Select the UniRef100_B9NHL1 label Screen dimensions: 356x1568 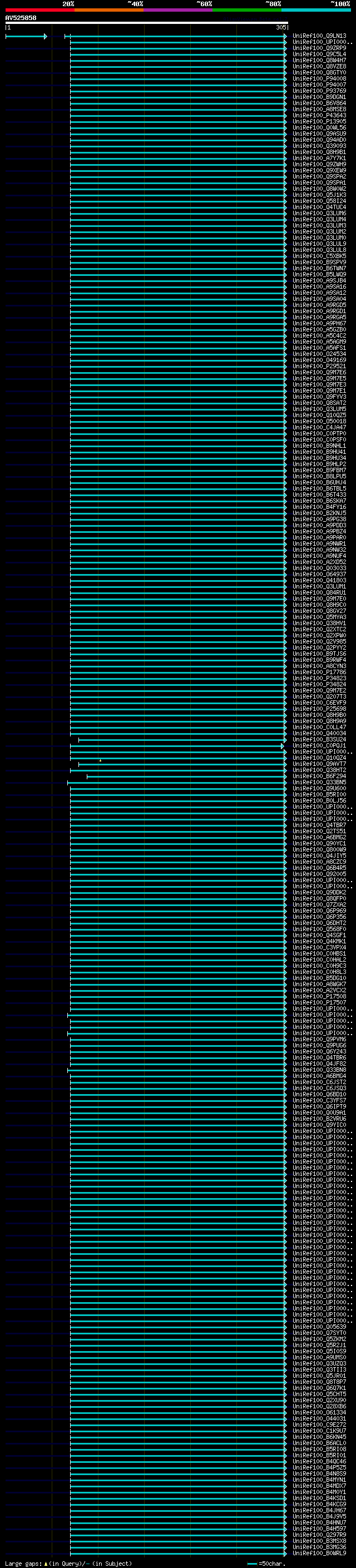[x=319, y=446]
